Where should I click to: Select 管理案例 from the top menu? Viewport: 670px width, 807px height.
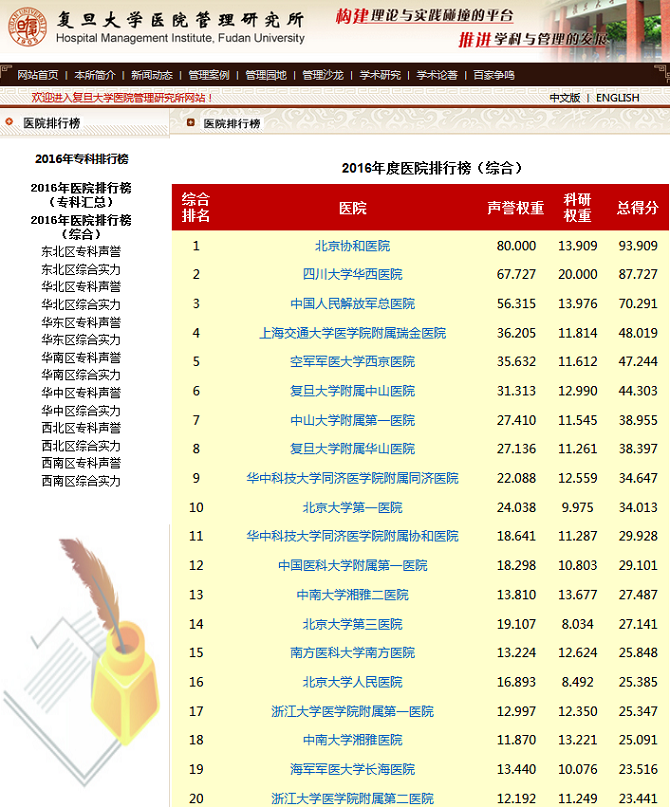pos(208,75)
